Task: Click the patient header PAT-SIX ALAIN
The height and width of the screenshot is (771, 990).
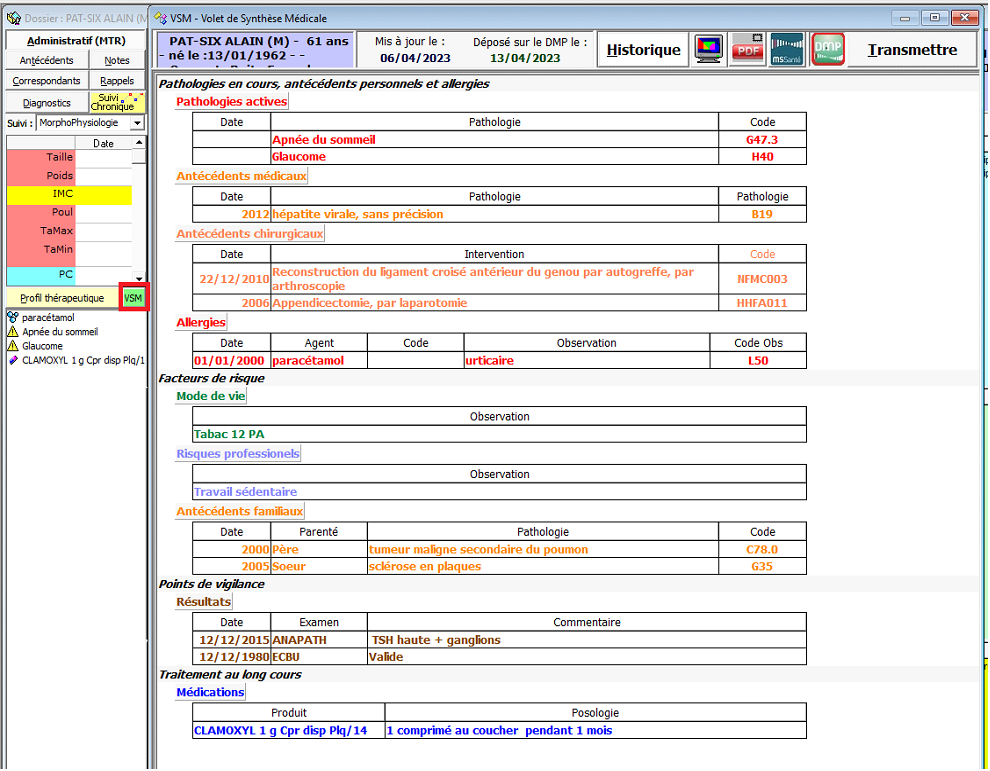Action: [x=255, y=50]
